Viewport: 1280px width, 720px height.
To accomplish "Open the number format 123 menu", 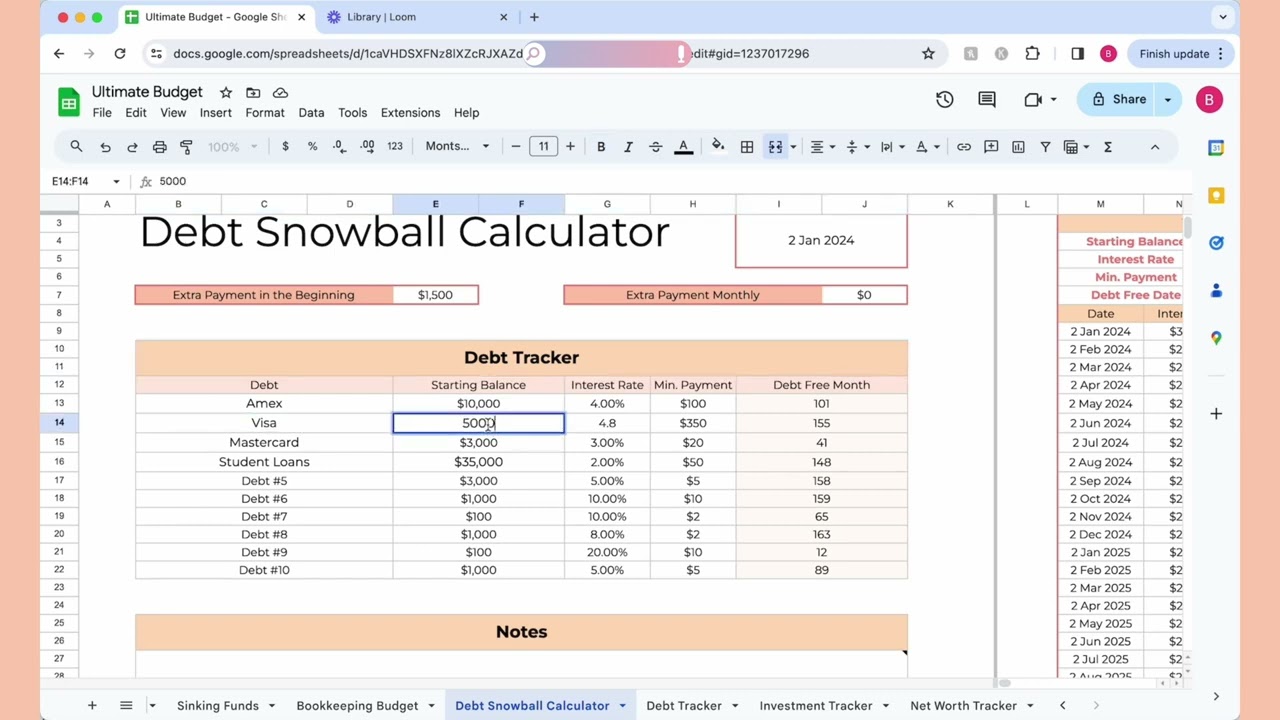I will tap(395, 146).
